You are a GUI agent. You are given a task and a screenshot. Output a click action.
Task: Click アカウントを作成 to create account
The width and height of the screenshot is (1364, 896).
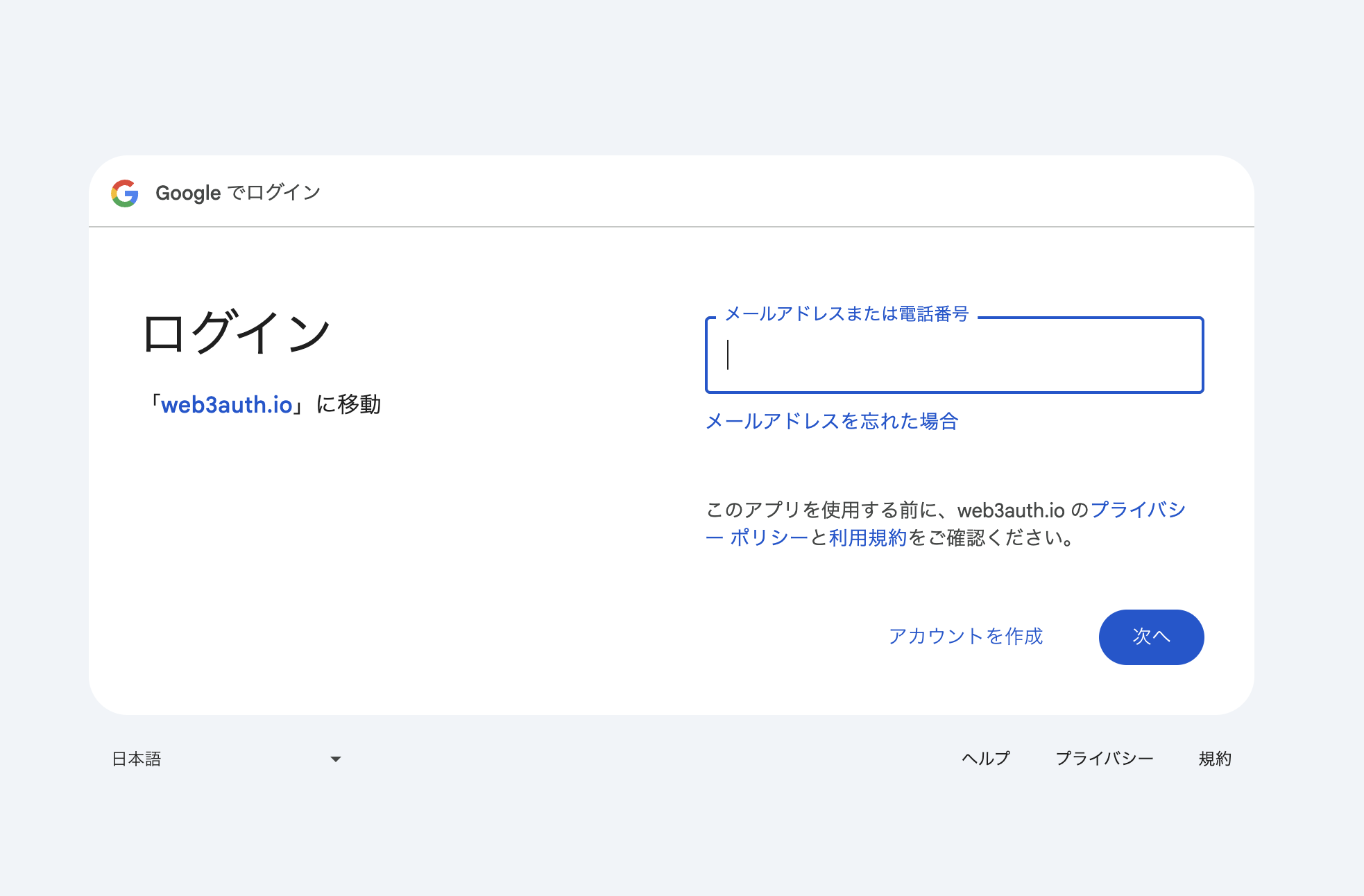(966, 637)
